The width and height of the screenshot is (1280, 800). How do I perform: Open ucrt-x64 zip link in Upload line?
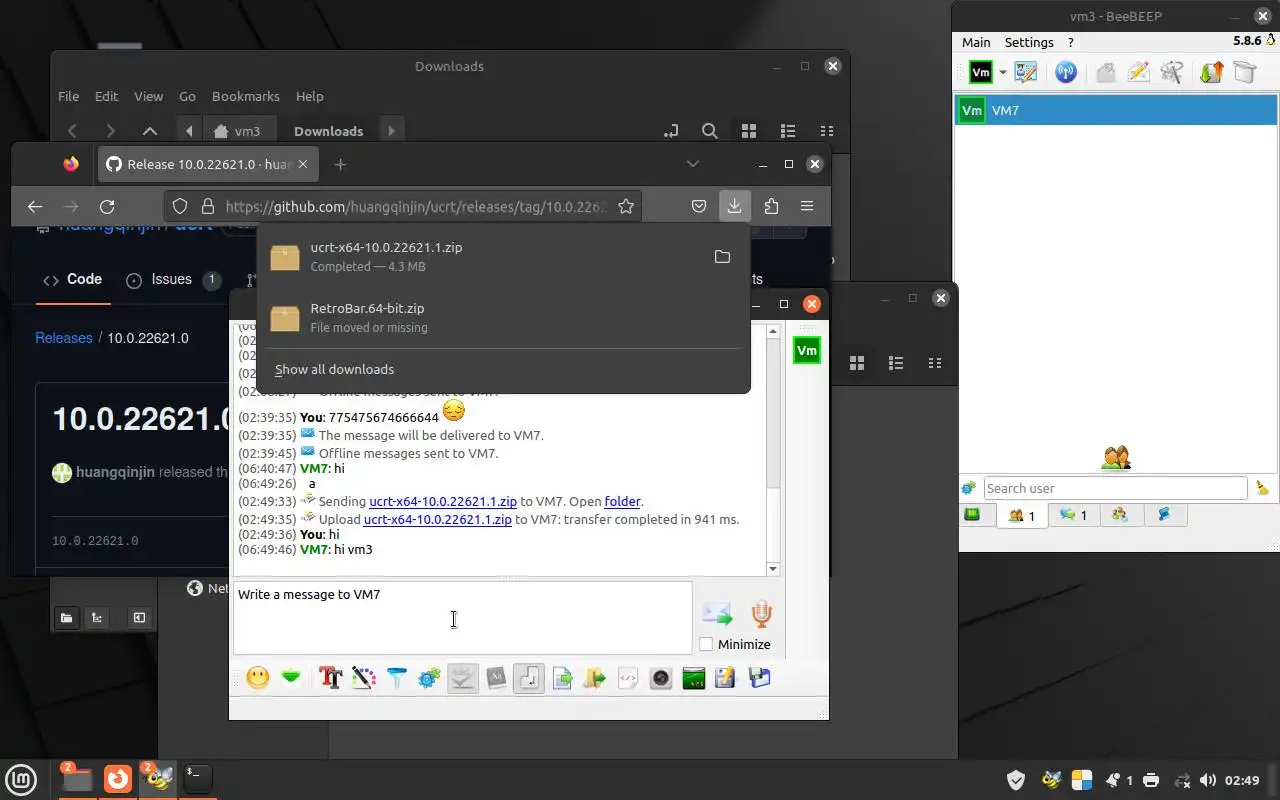coord(437,519)
